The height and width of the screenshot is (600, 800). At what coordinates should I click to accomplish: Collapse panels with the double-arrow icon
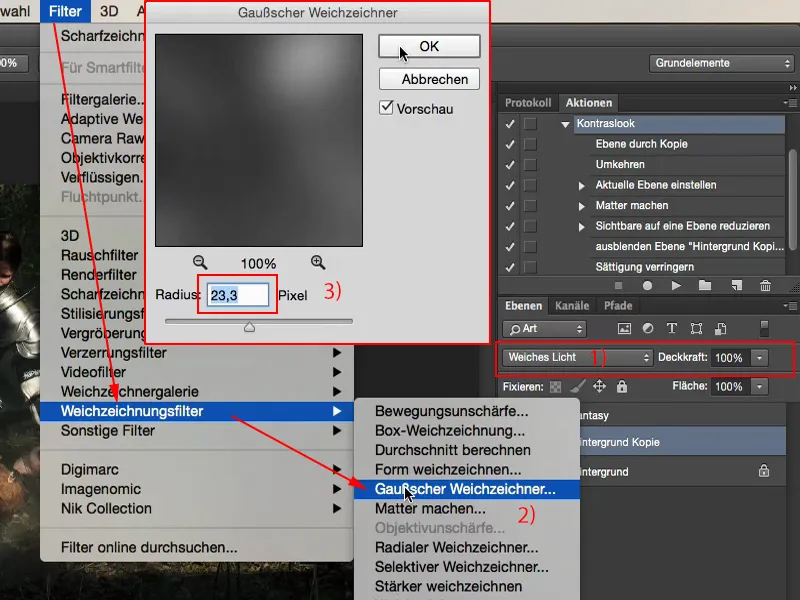(x=793, y=88)
